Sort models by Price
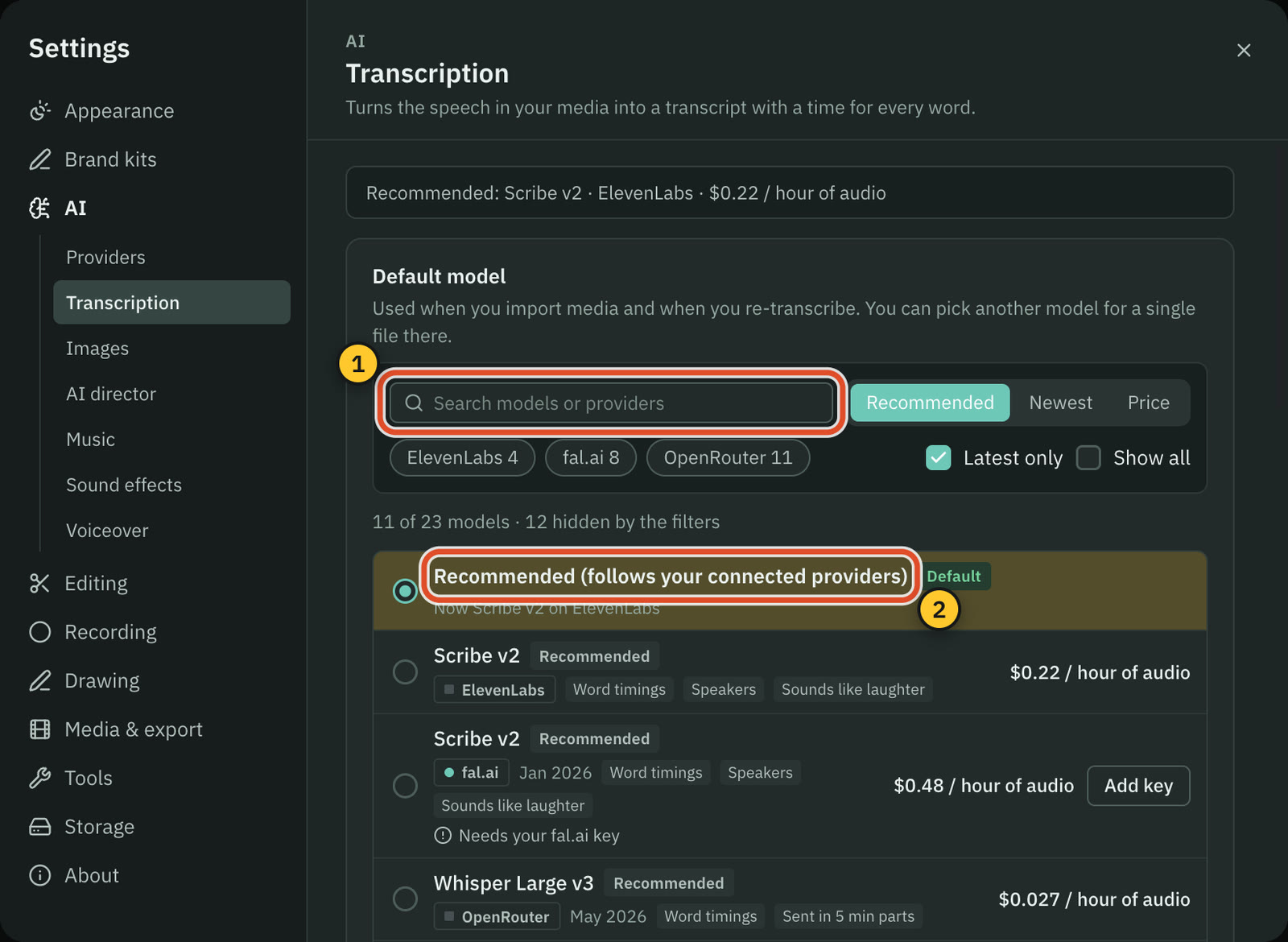 pos(1148,403)
